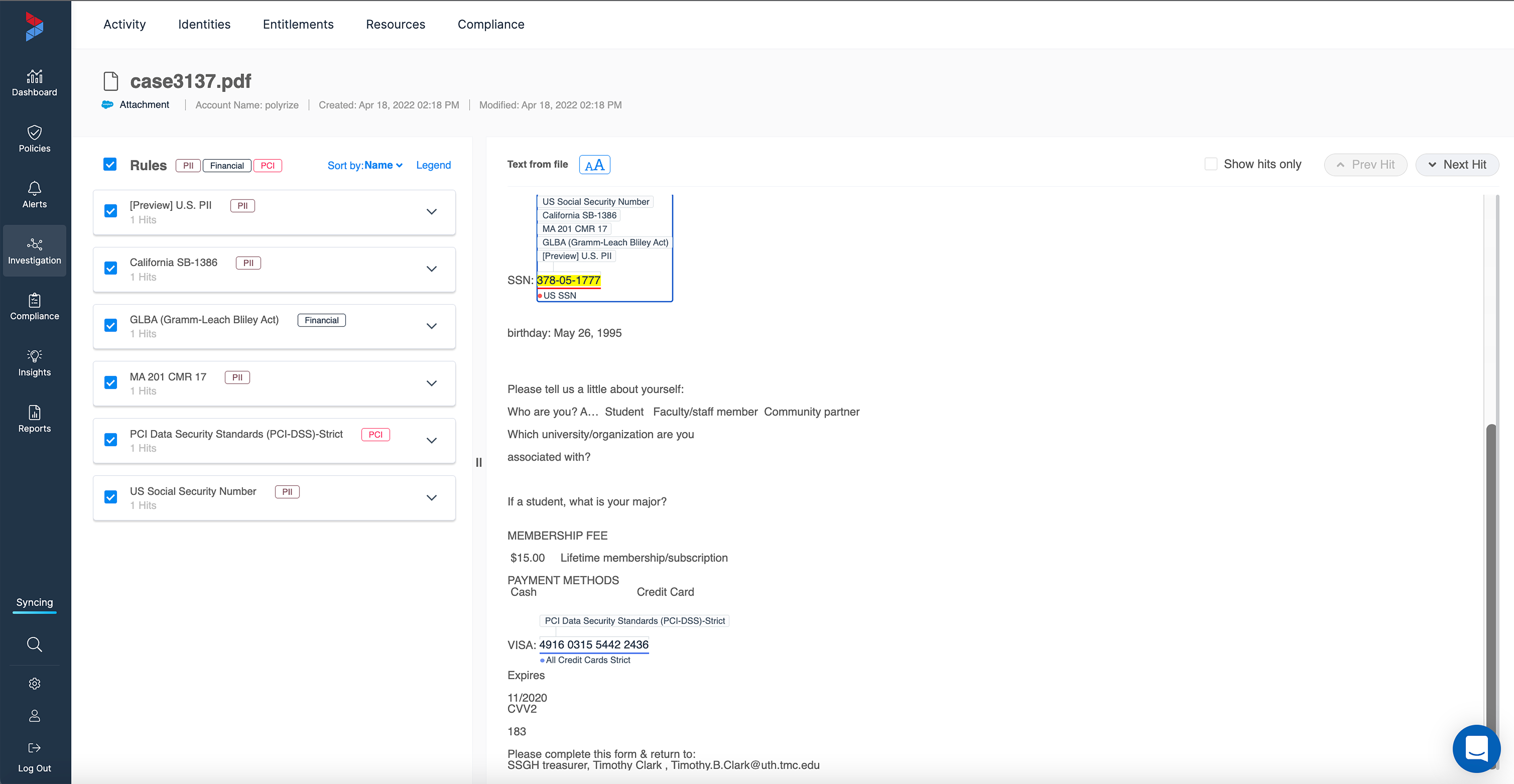This screenshot has width=1514, height=784.
Task: Select Identities tab in top navigation
Action: [204, 24]
